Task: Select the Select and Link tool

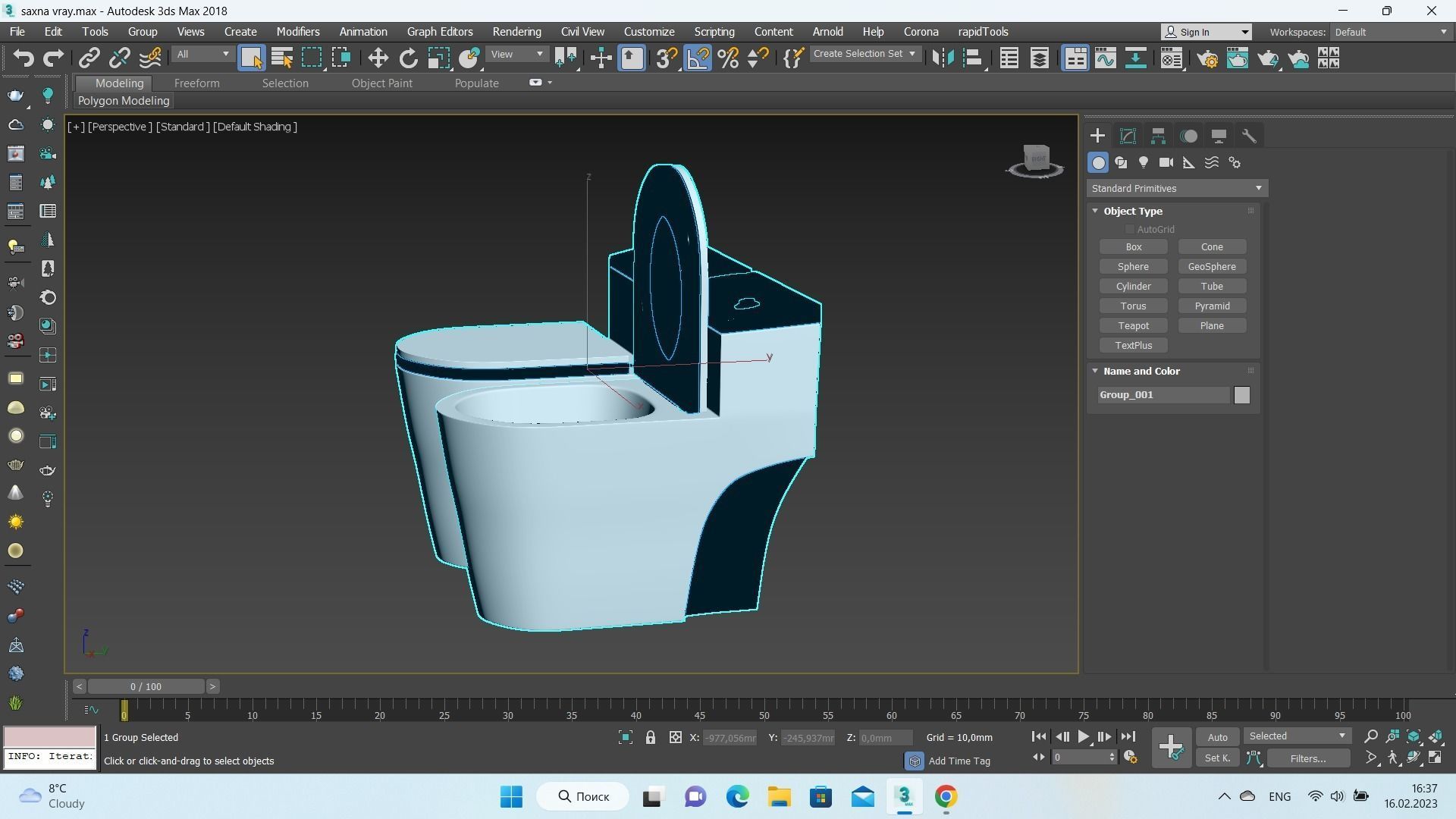Action: tap(89, 58)
